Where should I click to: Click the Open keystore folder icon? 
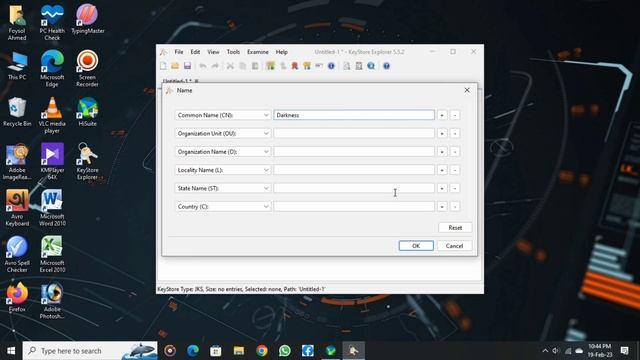(x=175, y=66)
